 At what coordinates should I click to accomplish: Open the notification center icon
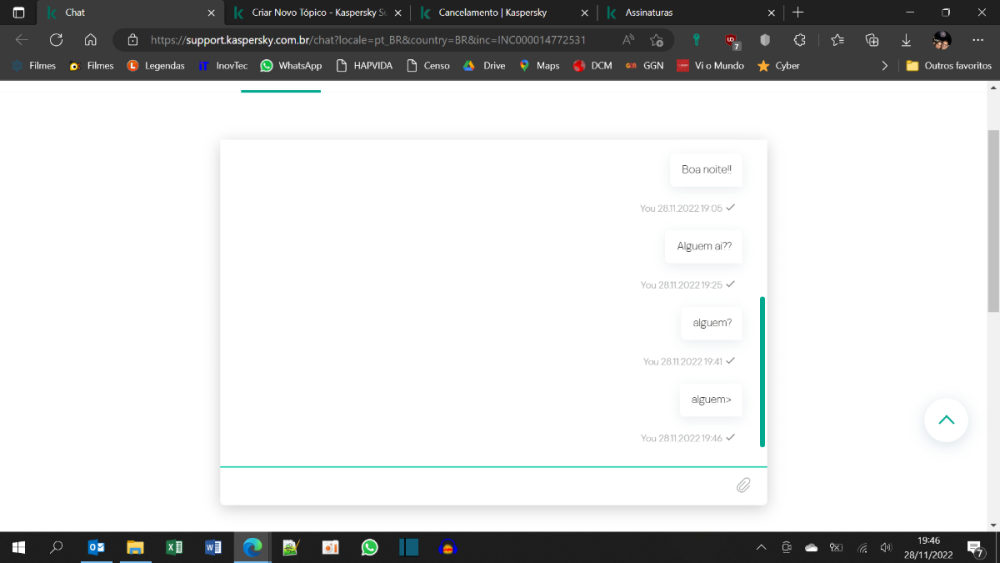pos(975,548)
